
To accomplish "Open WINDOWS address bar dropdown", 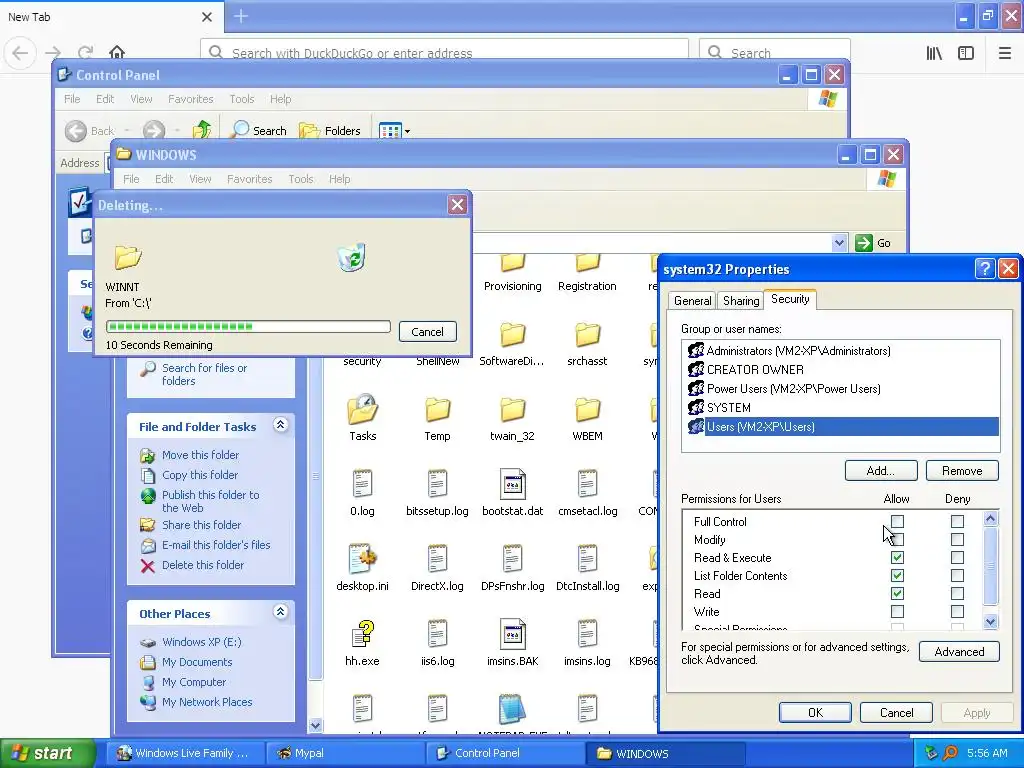I will pyautogui.click(x=839, y=243).
